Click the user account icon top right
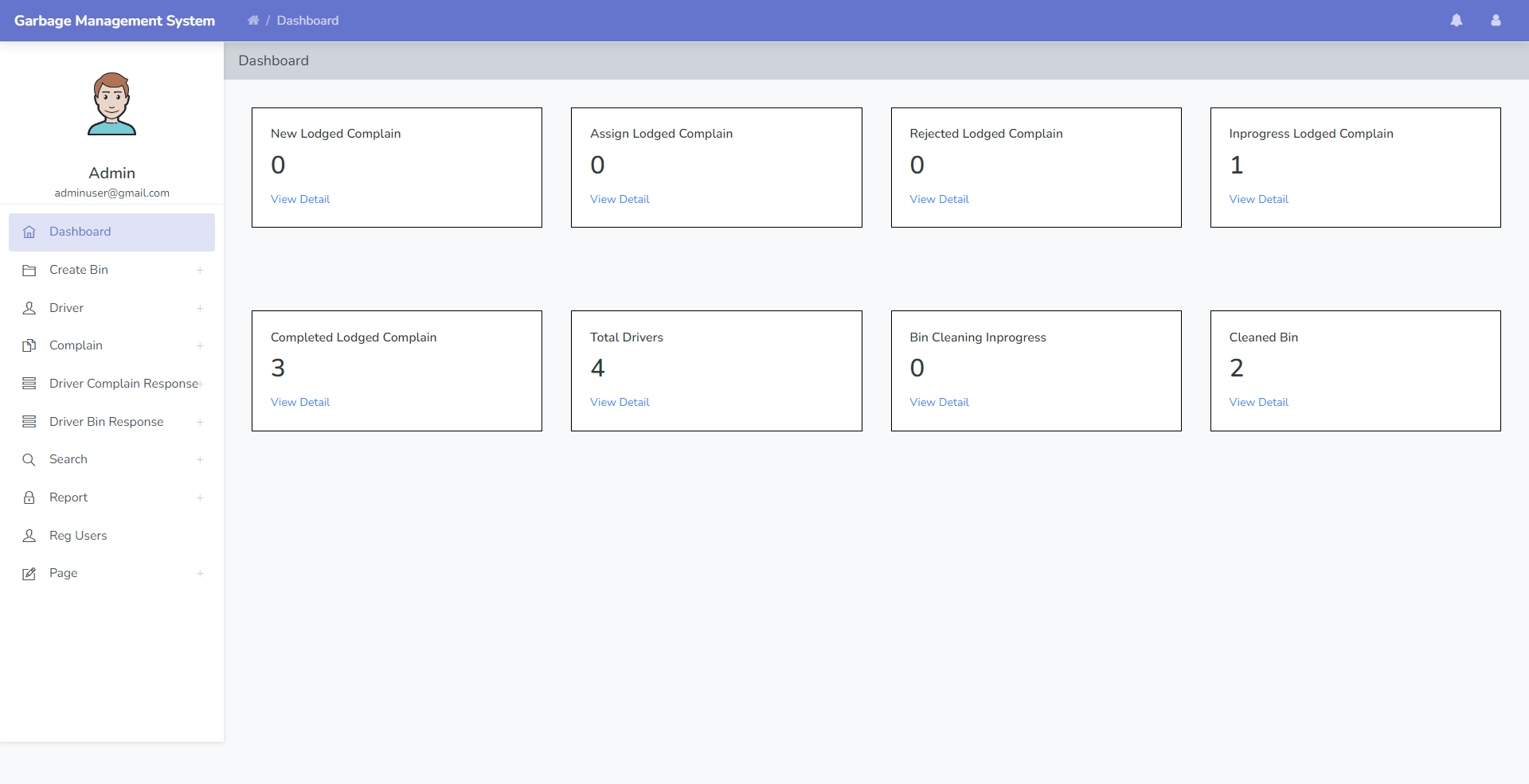This screenshot has width=1529, height=784. click(1496, 20)
